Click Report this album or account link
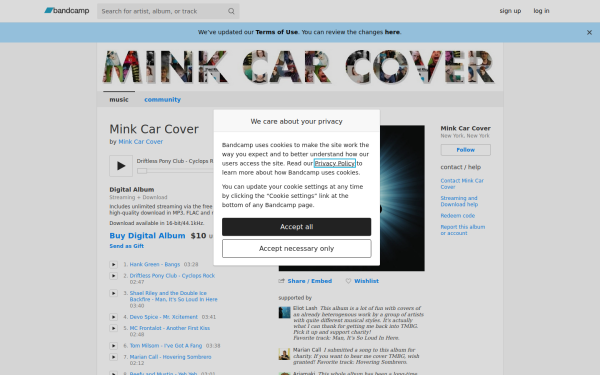 point(463,230)
